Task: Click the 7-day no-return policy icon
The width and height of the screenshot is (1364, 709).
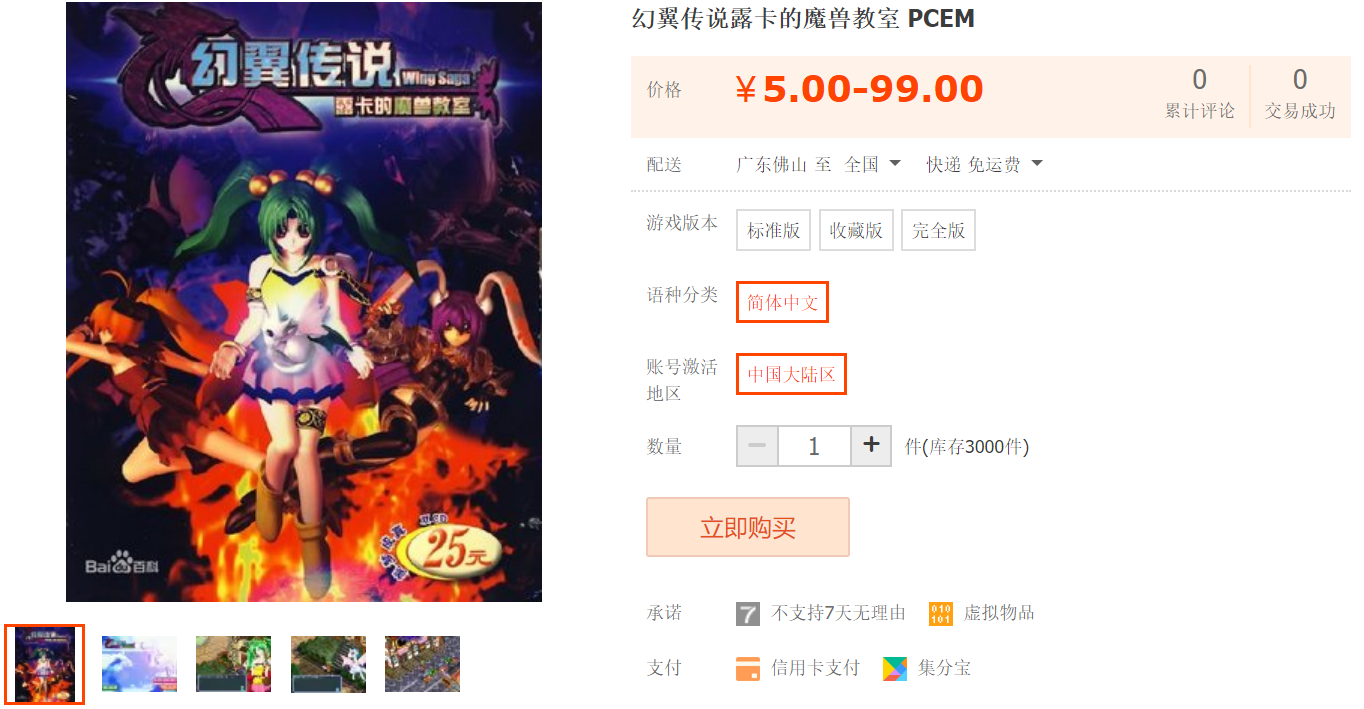Action: click(747, 614)
